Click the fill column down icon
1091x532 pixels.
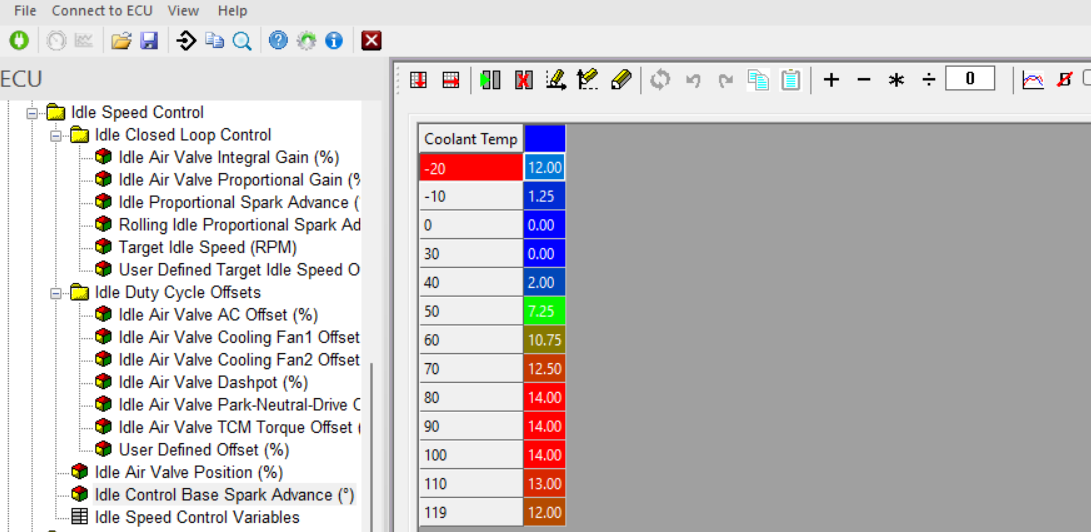coord(418,80)
